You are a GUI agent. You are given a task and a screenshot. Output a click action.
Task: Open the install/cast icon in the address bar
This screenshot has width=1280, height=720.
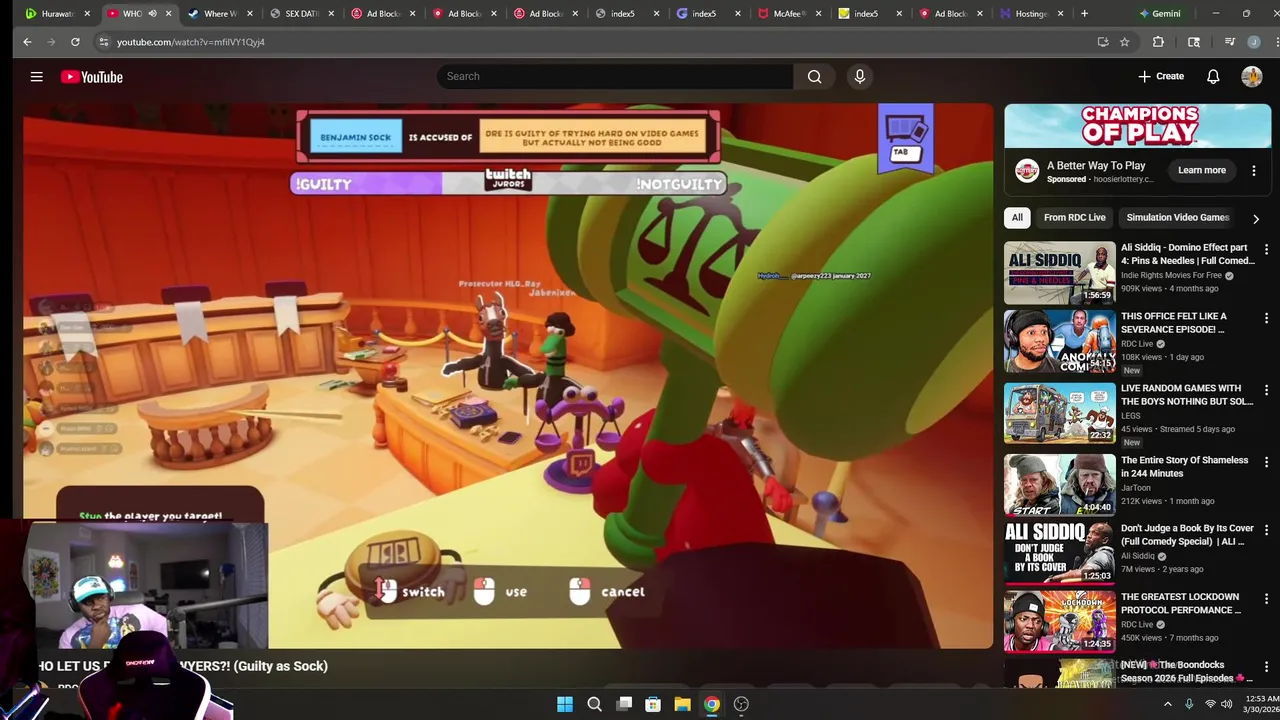point(1102,42)
